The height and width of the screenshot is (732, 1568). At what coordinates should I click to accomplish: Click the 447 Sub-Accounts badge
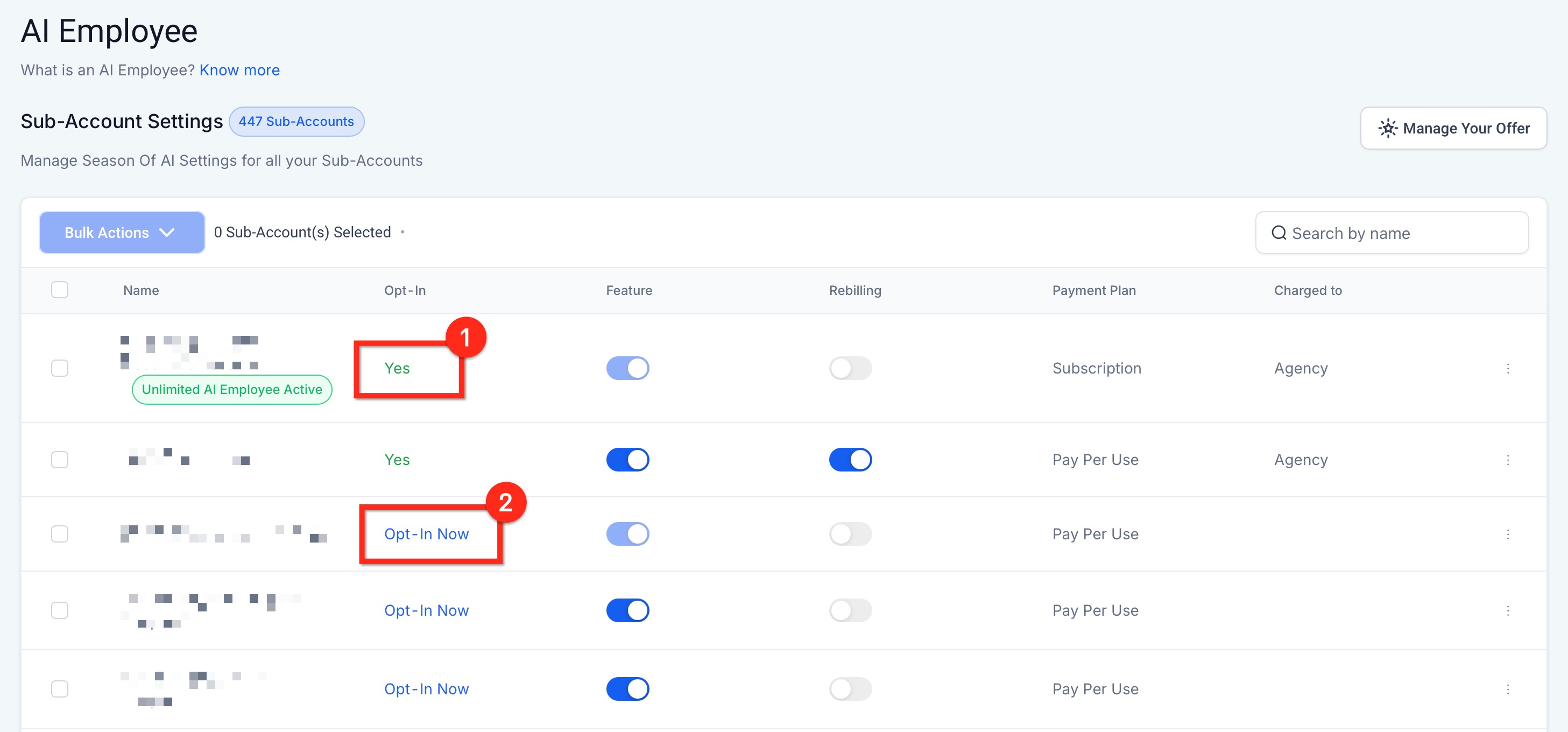[296, 121]
